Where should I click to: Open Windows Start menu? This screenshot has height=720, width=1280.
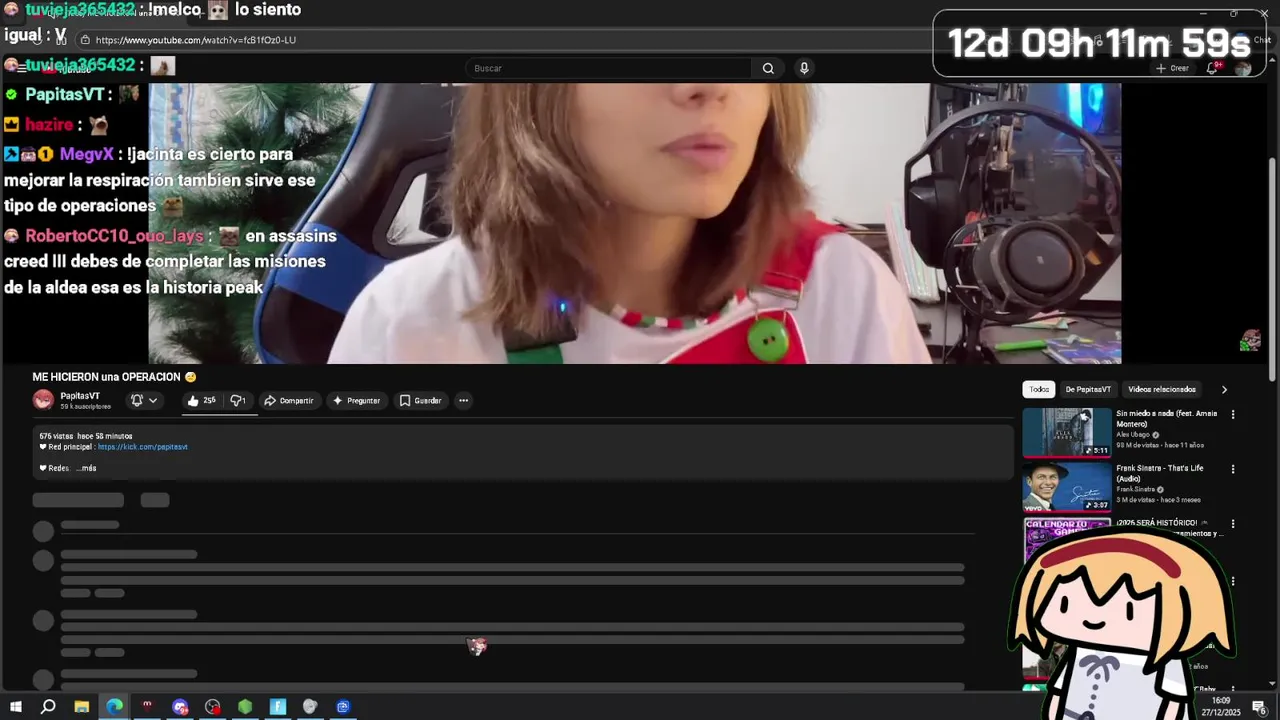(15, 707)
